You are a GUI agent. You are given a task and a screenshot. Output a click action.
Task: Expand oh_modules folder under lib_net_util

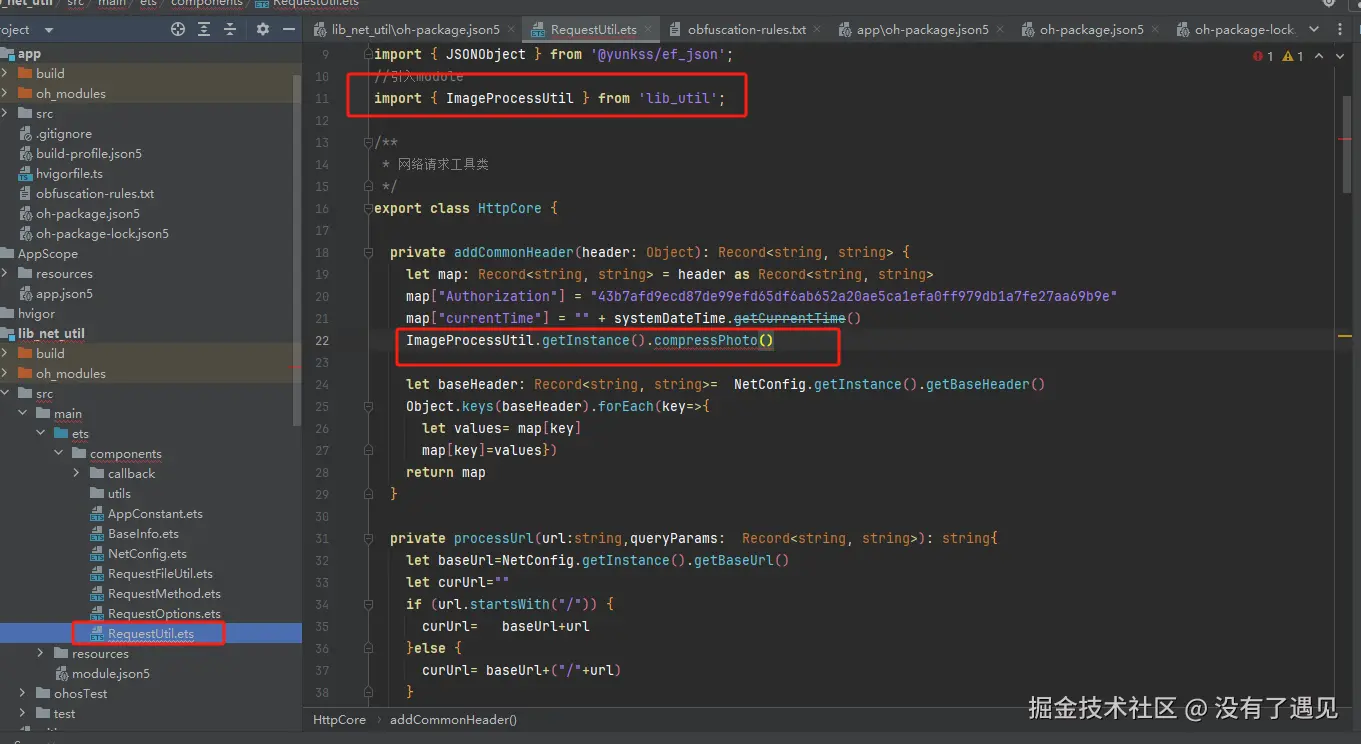[5, 373]
